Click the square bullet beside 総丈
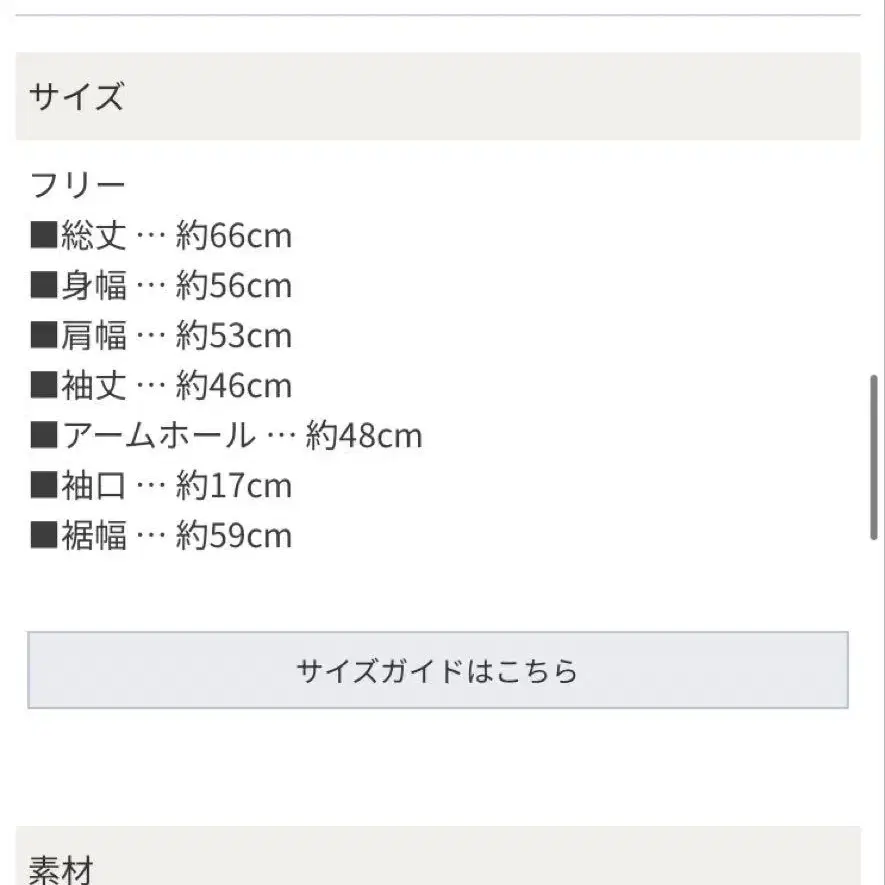This screenshot has height=885, width=885. pyautogui.click(x=43, y=236)
